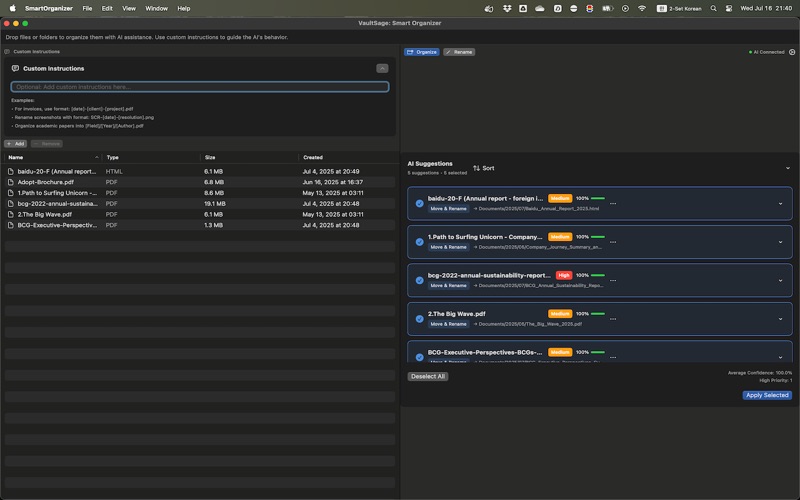Open the File menu
The image size is (800, 500).
[87, 8]
